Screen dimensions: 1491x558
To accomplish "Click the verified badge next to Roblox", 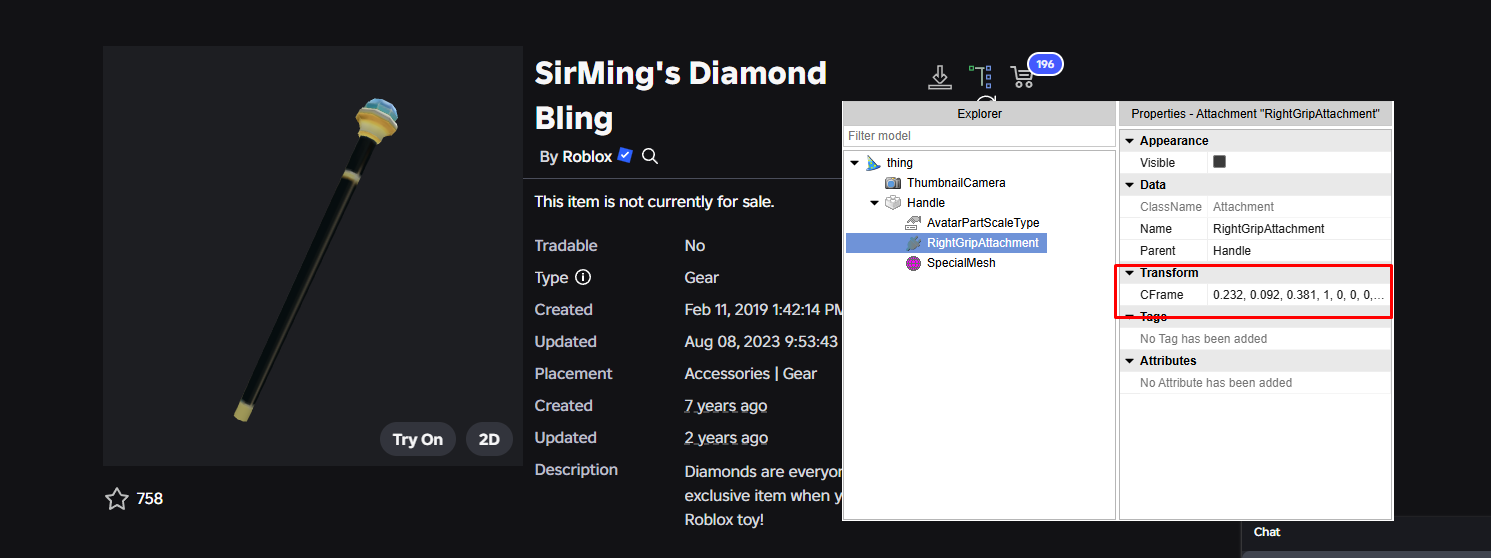I will [625, 155].
